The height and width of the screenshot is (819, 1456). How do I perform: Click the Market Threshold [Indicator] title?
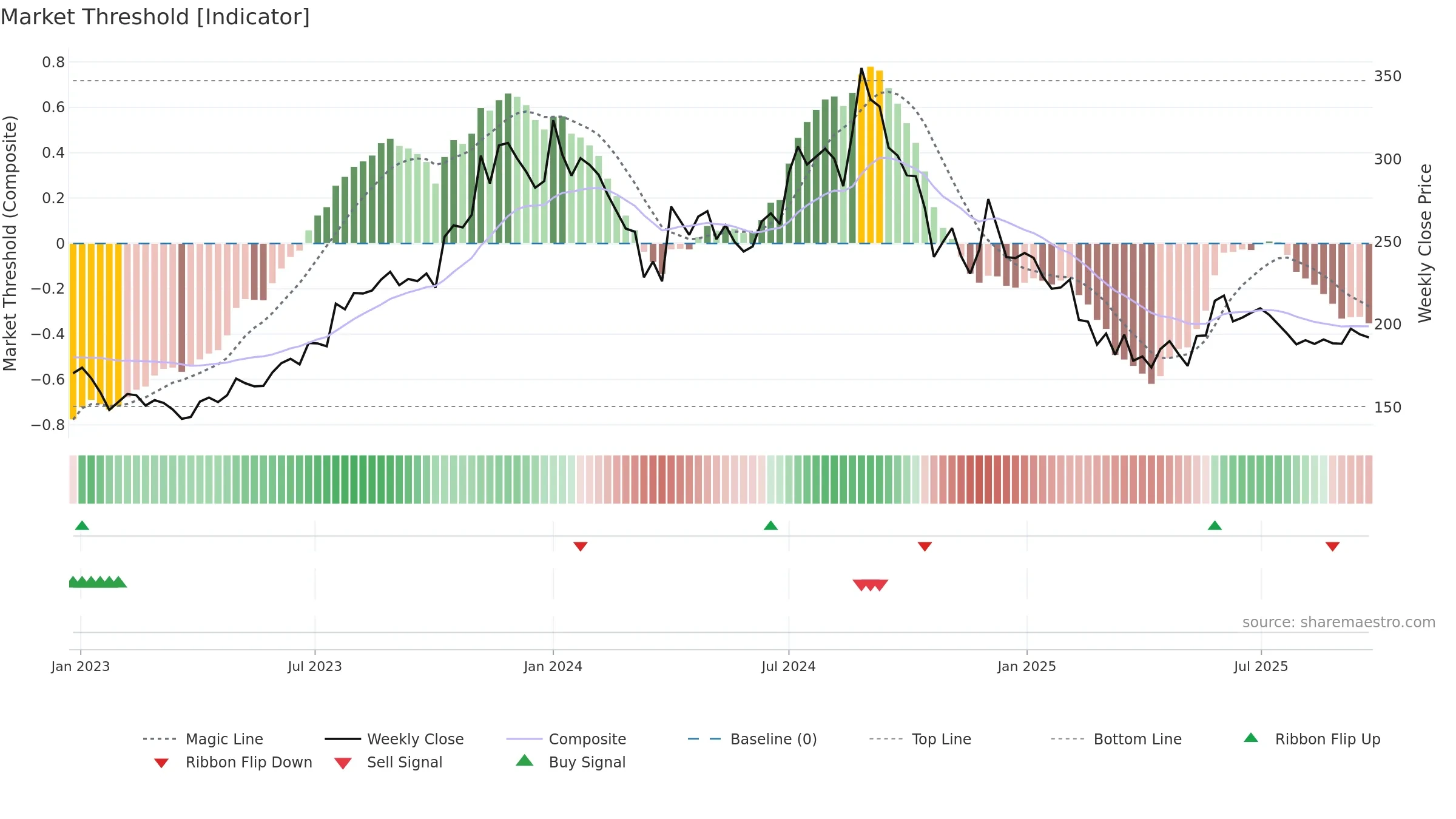[155, 17]
